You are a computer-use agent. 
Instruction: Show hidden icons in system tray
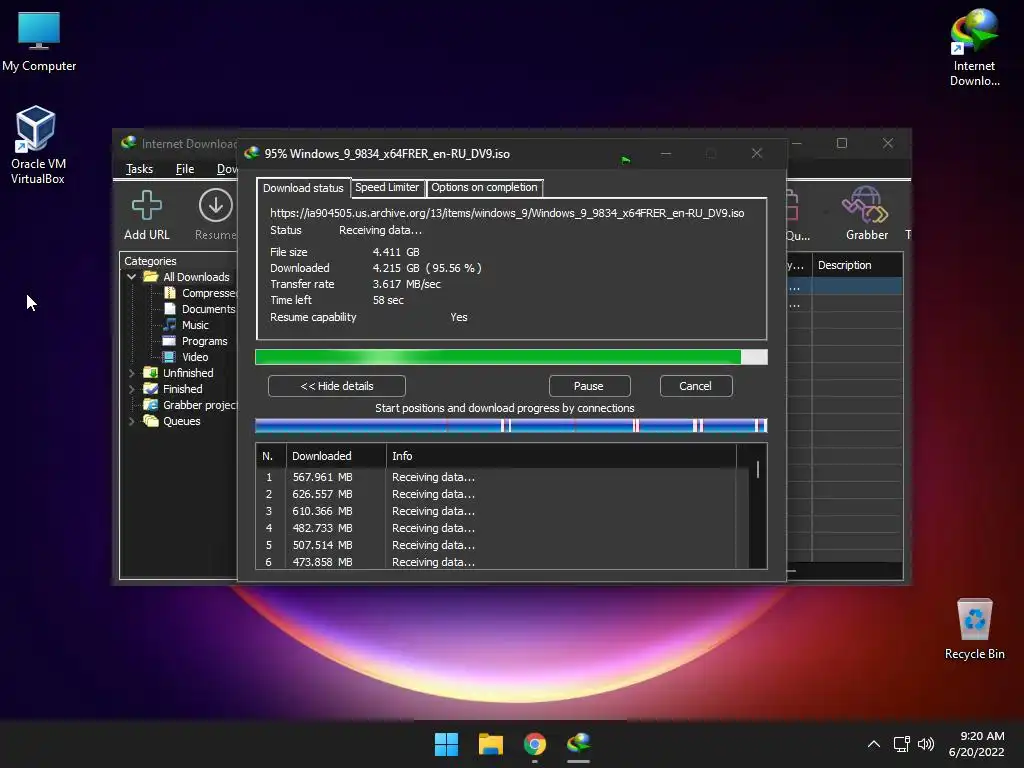pos(874,744)
